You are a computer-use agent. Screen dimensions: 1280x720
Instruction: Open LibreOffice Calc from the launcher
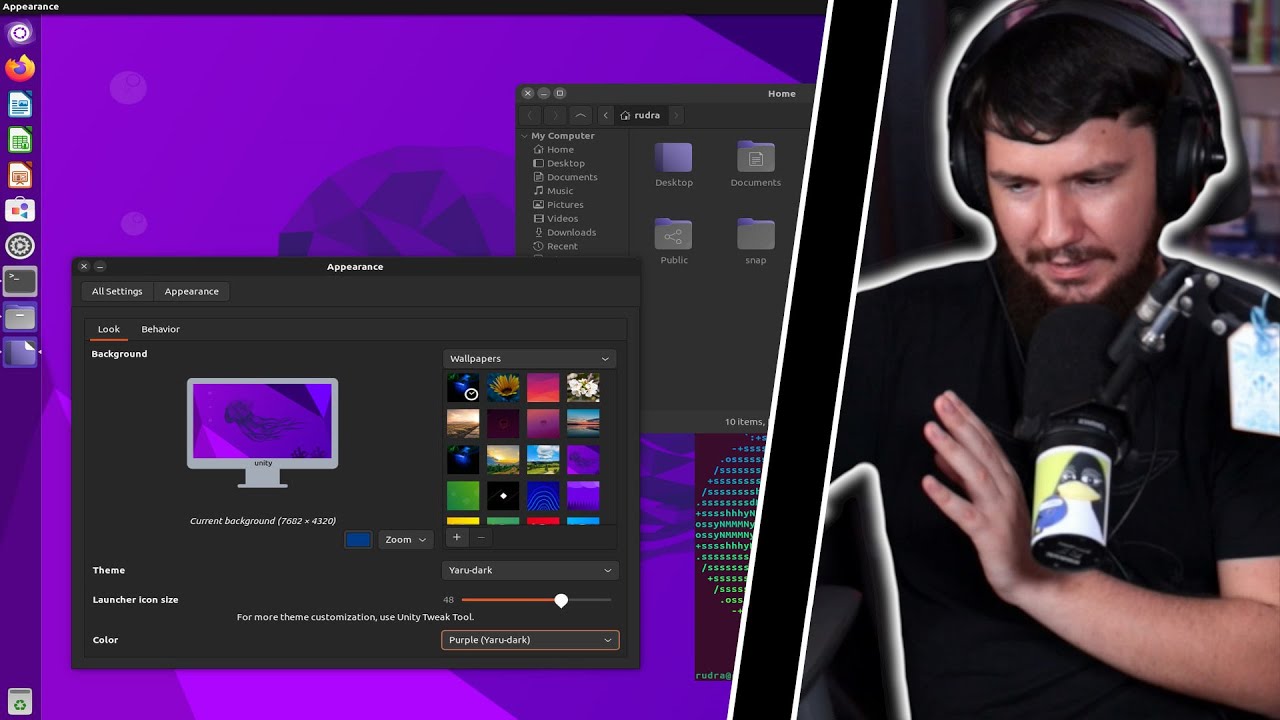pyautogui.click(x=20, y=140)
